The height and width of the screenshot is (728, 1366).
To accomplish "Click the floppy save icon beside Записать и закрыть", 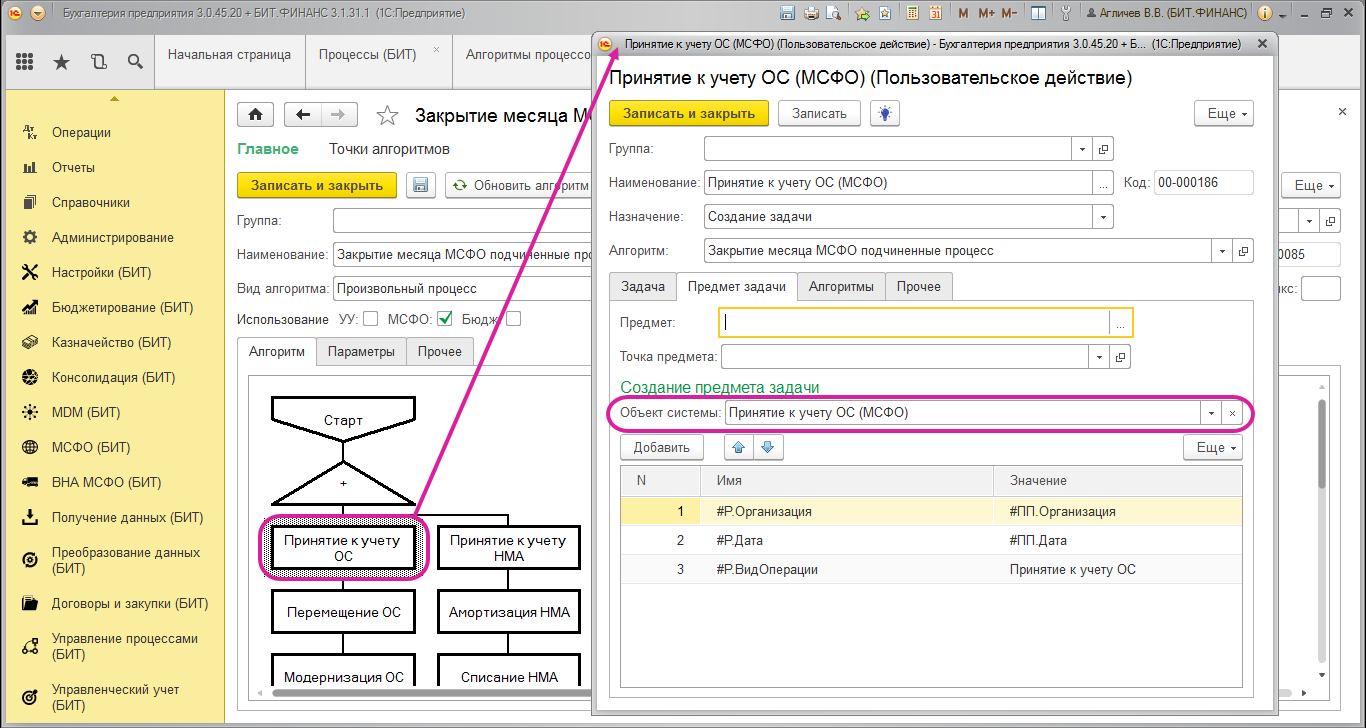I will [x=420, y=185].
